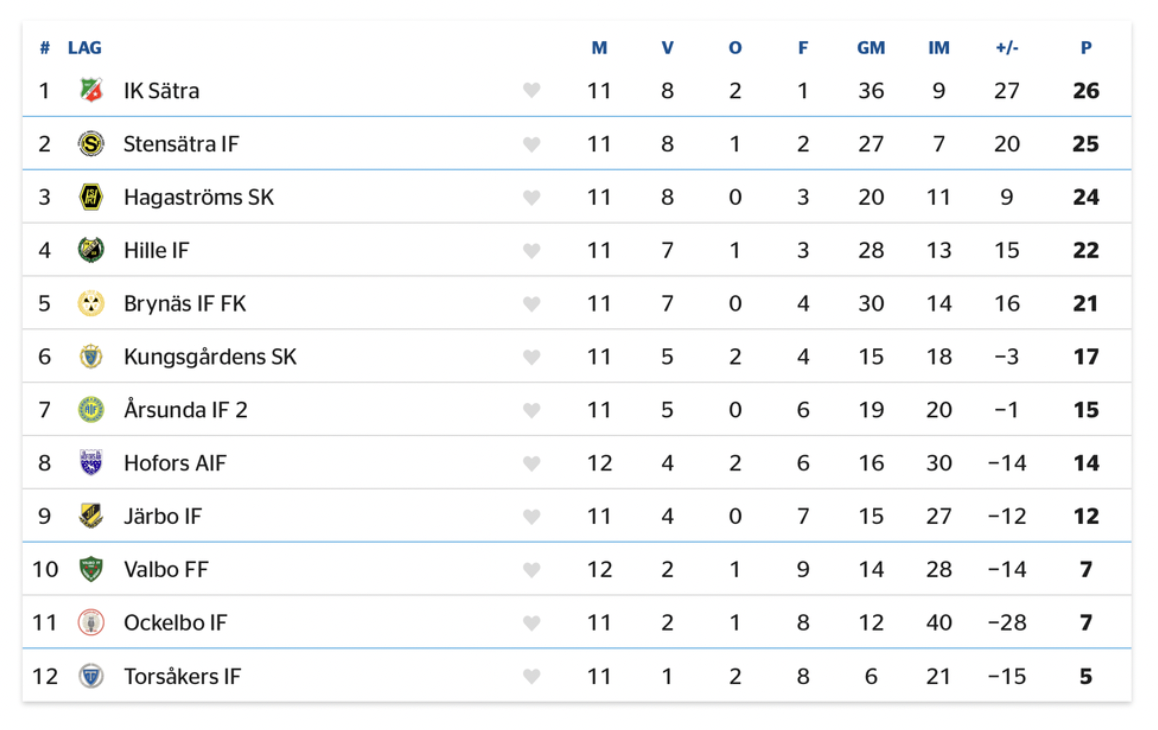
Task: Click the Hofors AIF team badge
Action: click(x=91, y=463)
